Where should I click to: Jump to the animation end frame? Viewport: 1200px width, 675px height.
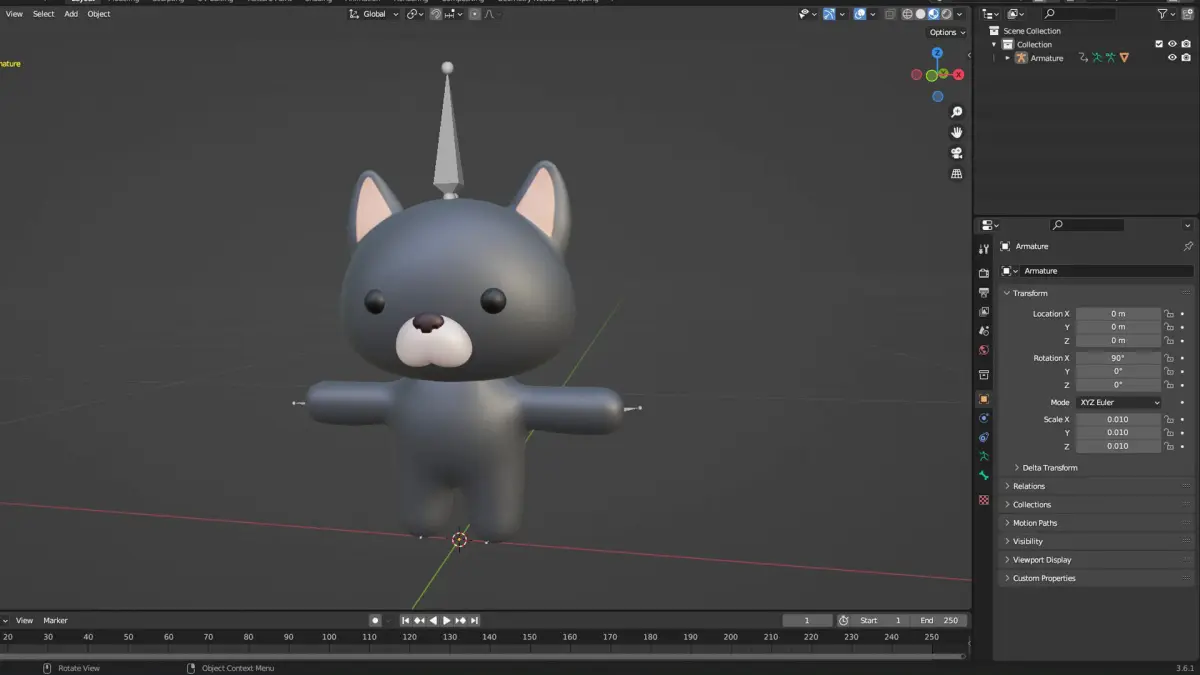tap(474, 620)
